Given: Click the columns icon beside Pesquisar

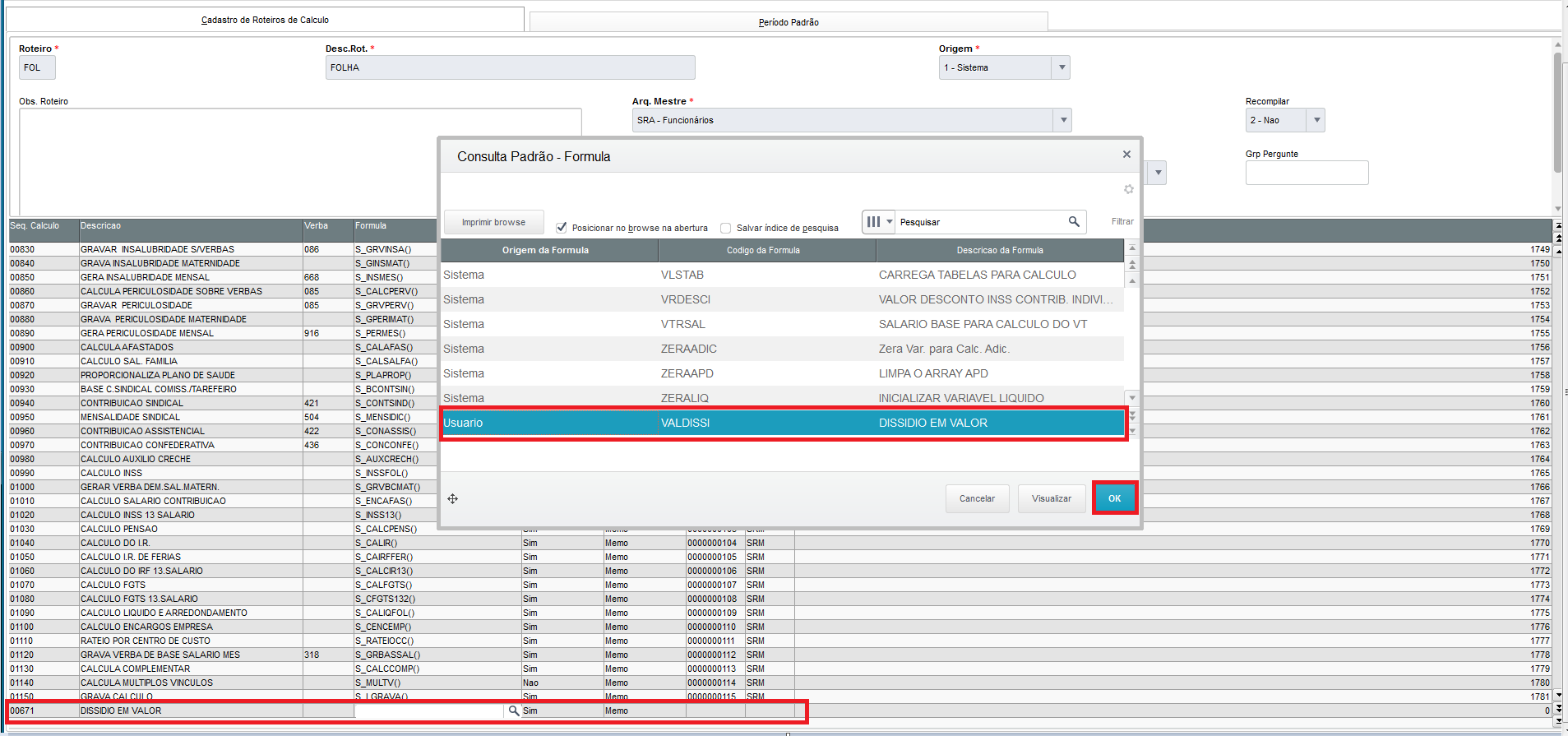Looking at the screenshot, I should [873, 221].
